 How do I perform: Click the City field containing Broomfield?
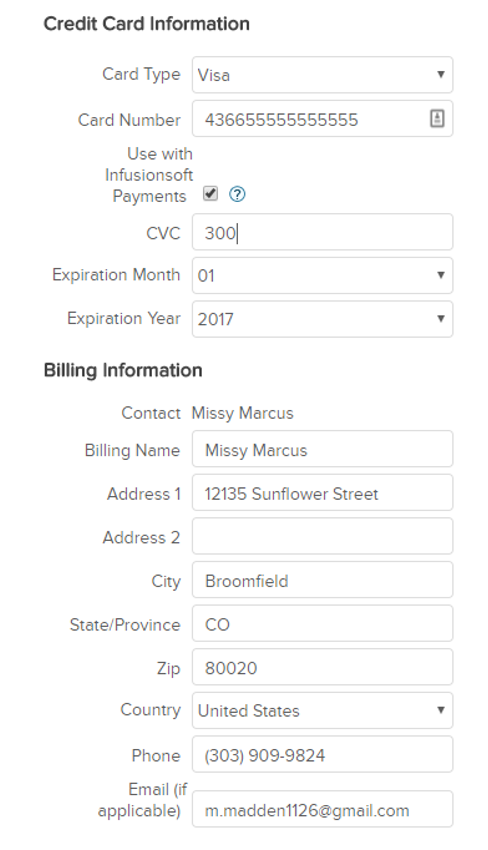click(x=322, y=579)
